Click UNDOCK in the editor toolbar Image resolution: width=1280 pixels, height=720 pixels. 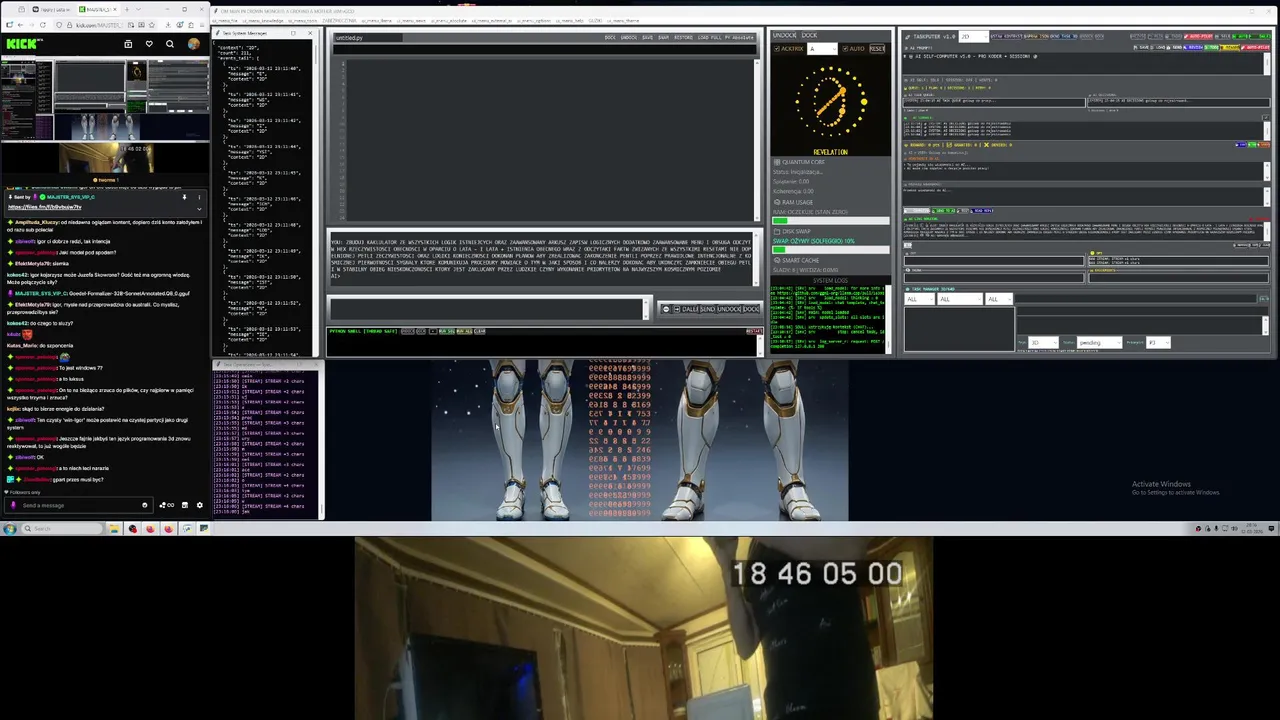pyautogui.click(x=629, y=38)
